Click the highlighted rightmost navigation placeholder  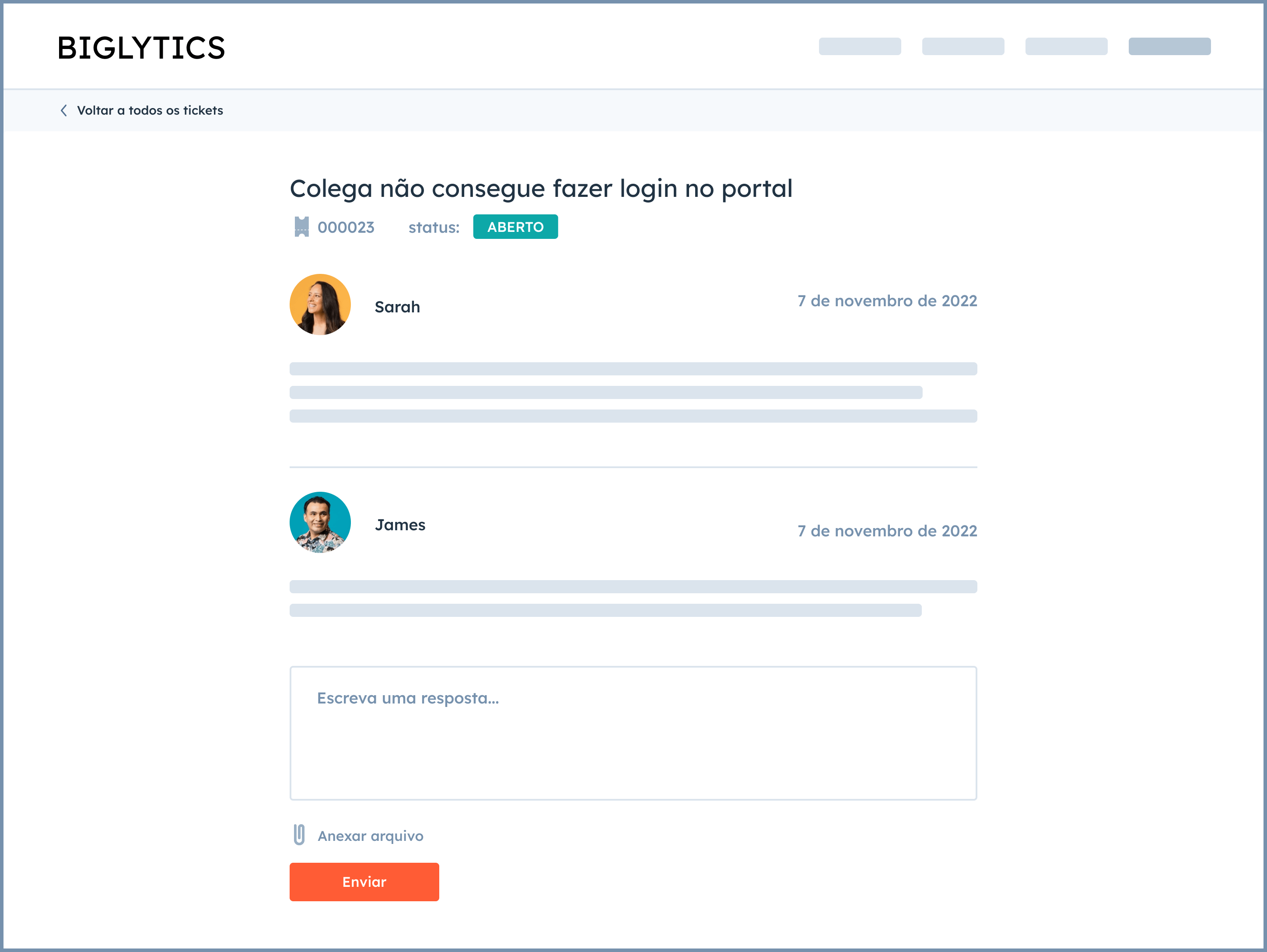pyautogui.click(x=1169, y=46)
